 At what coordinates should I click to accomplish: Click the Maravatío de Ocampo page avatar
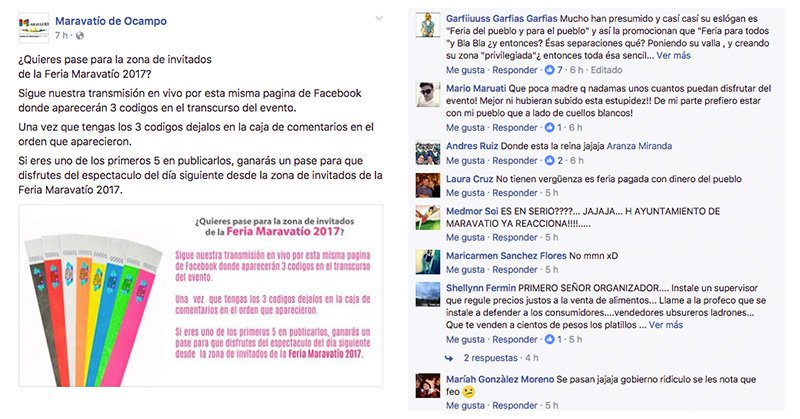(x=34, y=28)
